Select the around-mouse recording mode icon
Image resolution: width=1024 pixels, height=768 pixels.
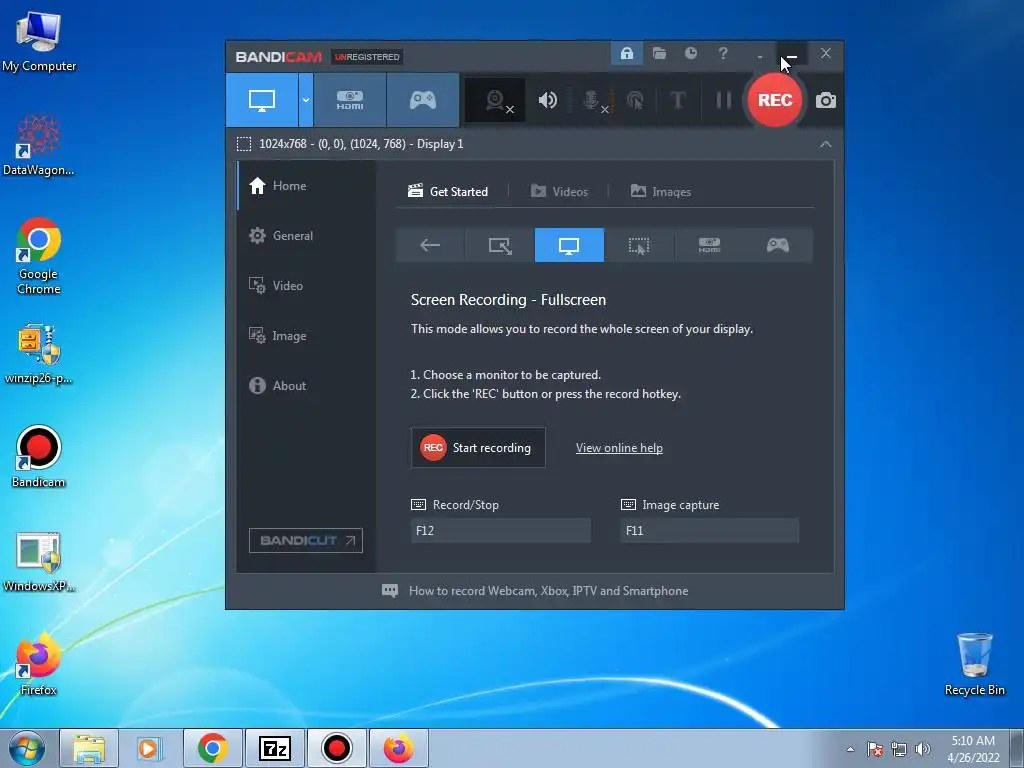click(639, 245)
